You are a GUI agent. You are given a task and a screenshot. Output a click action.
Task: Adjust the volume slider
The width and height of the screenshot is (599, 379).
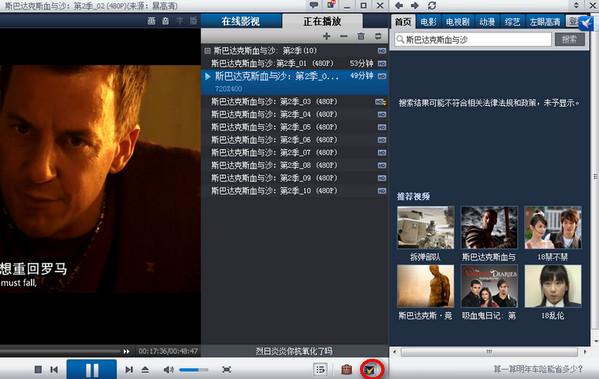[194, 370]
